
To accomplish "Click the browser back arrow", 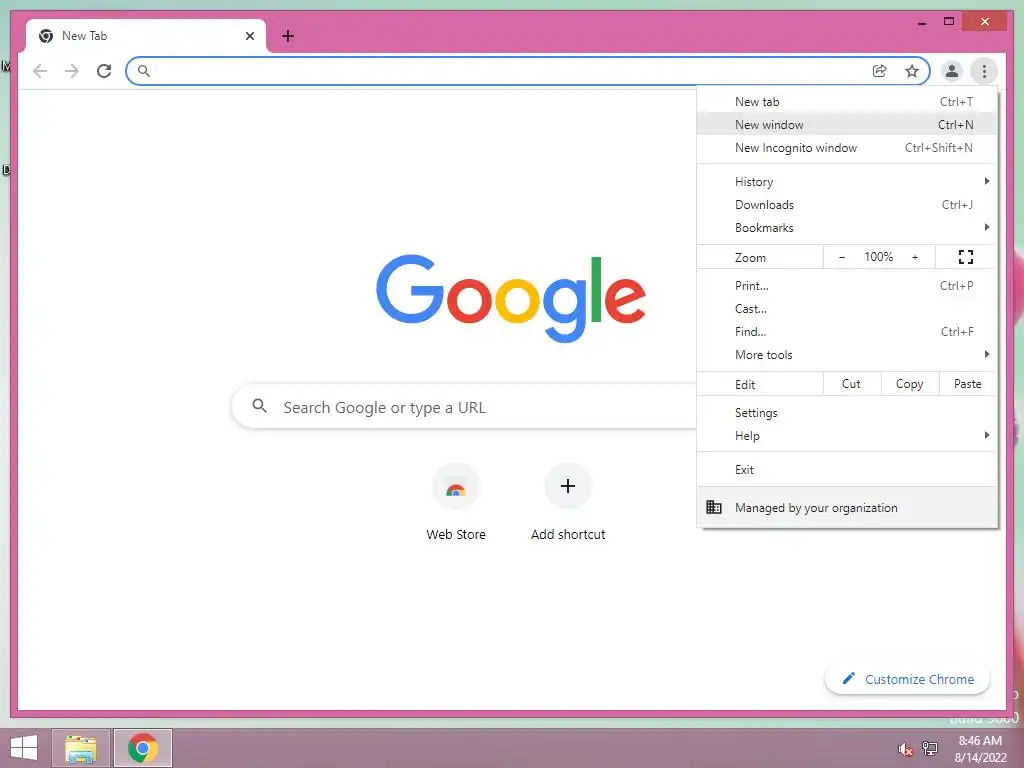I will tap(40, 71).
